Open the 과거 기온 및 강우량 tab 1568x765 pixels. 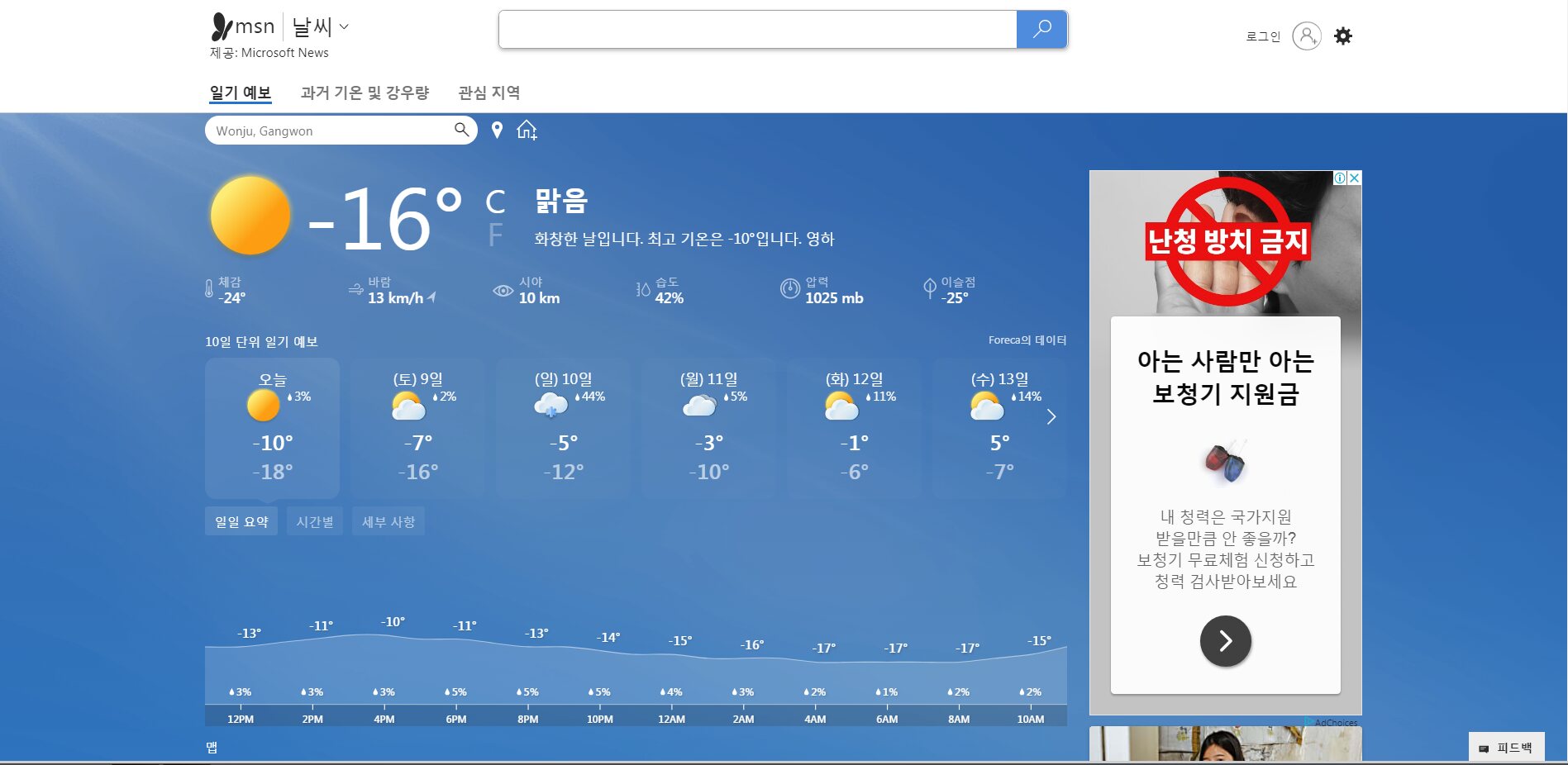(365, 93)
